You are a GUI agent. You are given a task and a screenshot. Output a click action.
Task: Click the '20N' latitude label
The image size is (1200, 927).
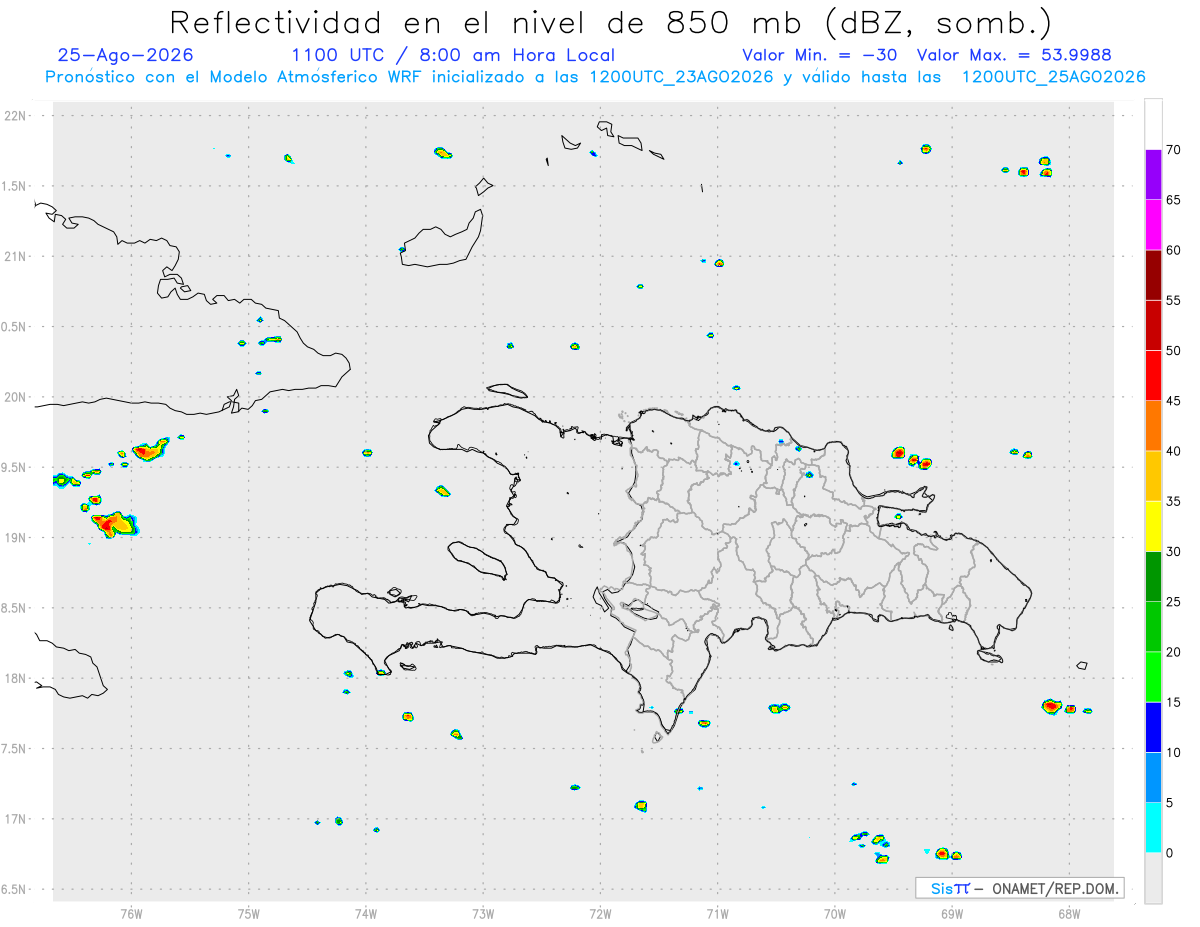(17, 397)
